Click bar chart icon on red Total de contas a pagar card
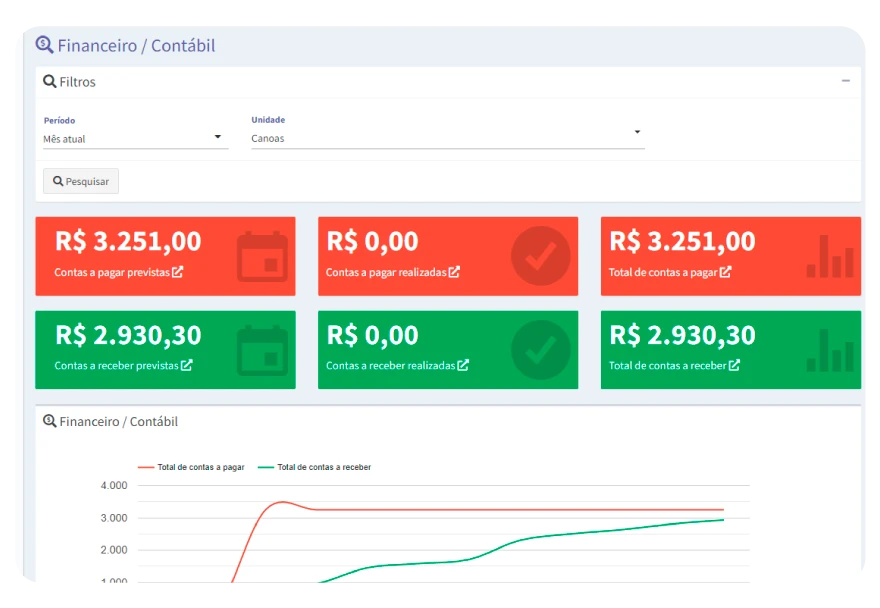This screenshot has height=608, width=880. pyautogui.click(x=830, y=257)
